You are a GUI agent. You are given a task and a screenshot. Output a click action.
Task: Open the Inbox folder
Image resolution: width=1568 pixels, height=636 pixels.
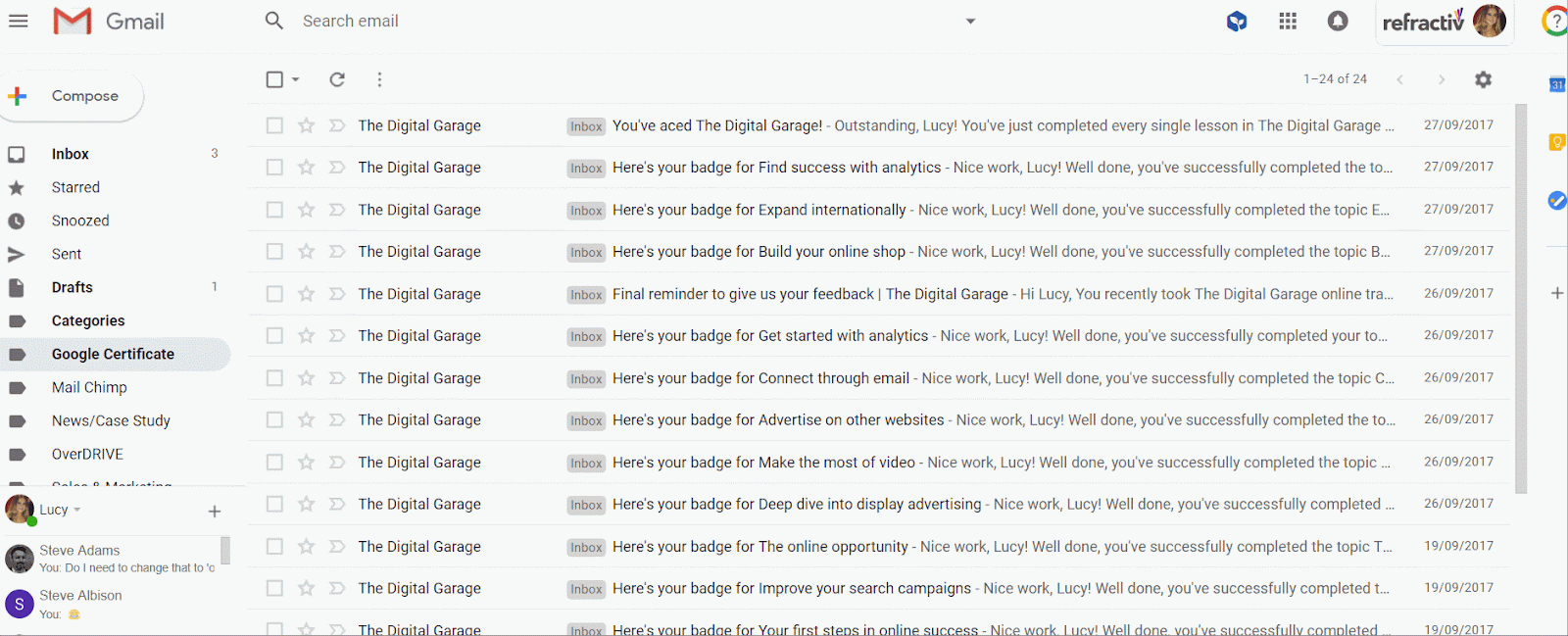[x=71, y=154]
